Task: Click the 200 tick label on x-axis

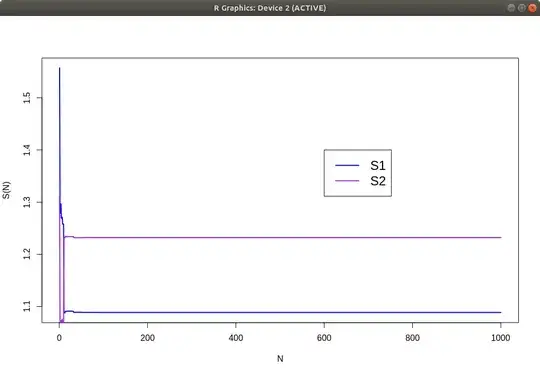Action: 147,338
